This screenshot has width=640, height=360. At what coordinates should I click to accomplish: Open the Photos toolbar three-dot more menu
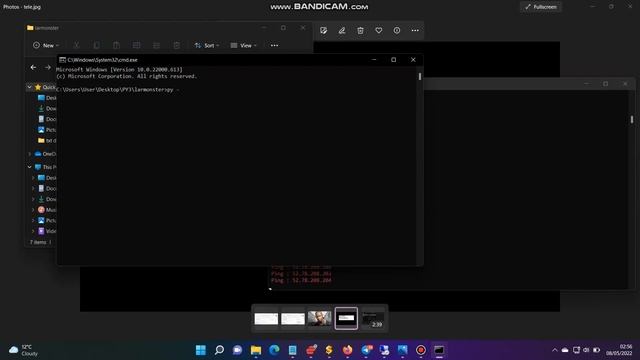click(415, 31)
